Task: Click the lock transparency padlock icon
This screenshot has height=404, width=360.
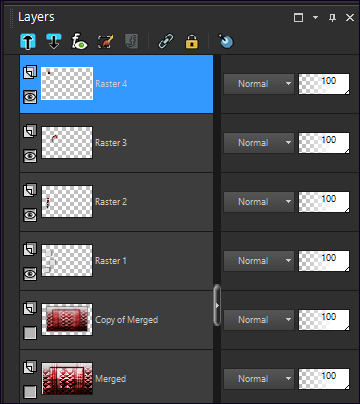Action: point(192,42)
